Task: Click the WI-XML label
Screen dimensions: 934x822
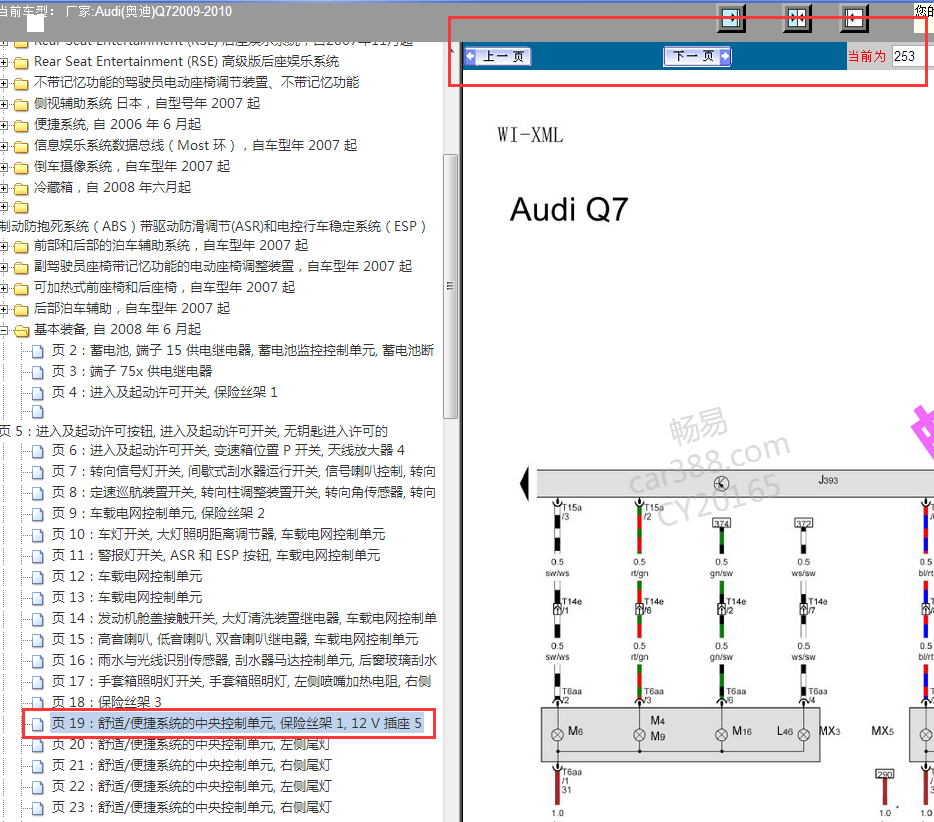Action: 530,135
